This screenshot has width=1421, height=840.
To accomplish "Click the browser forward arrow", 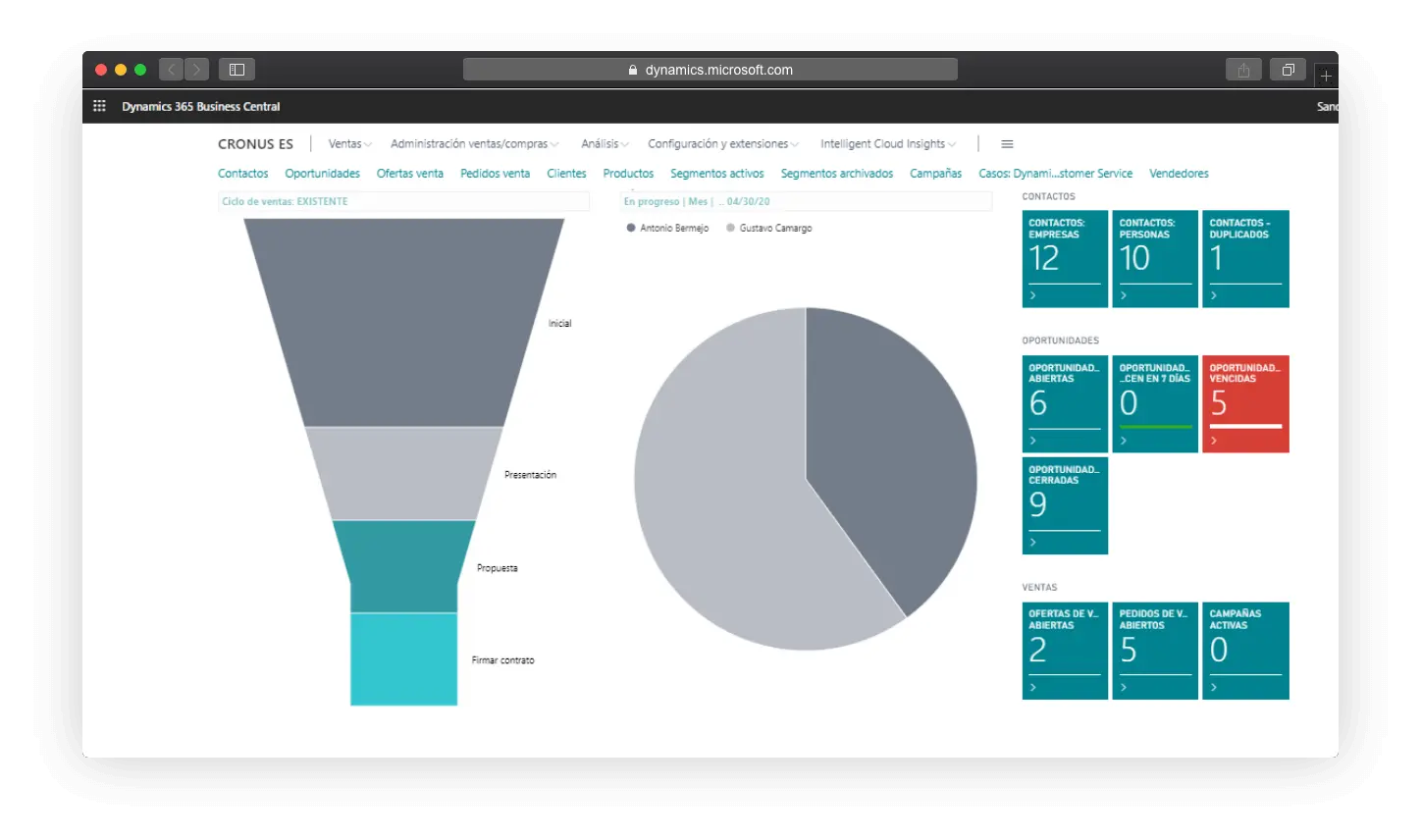I will [196, 70].
